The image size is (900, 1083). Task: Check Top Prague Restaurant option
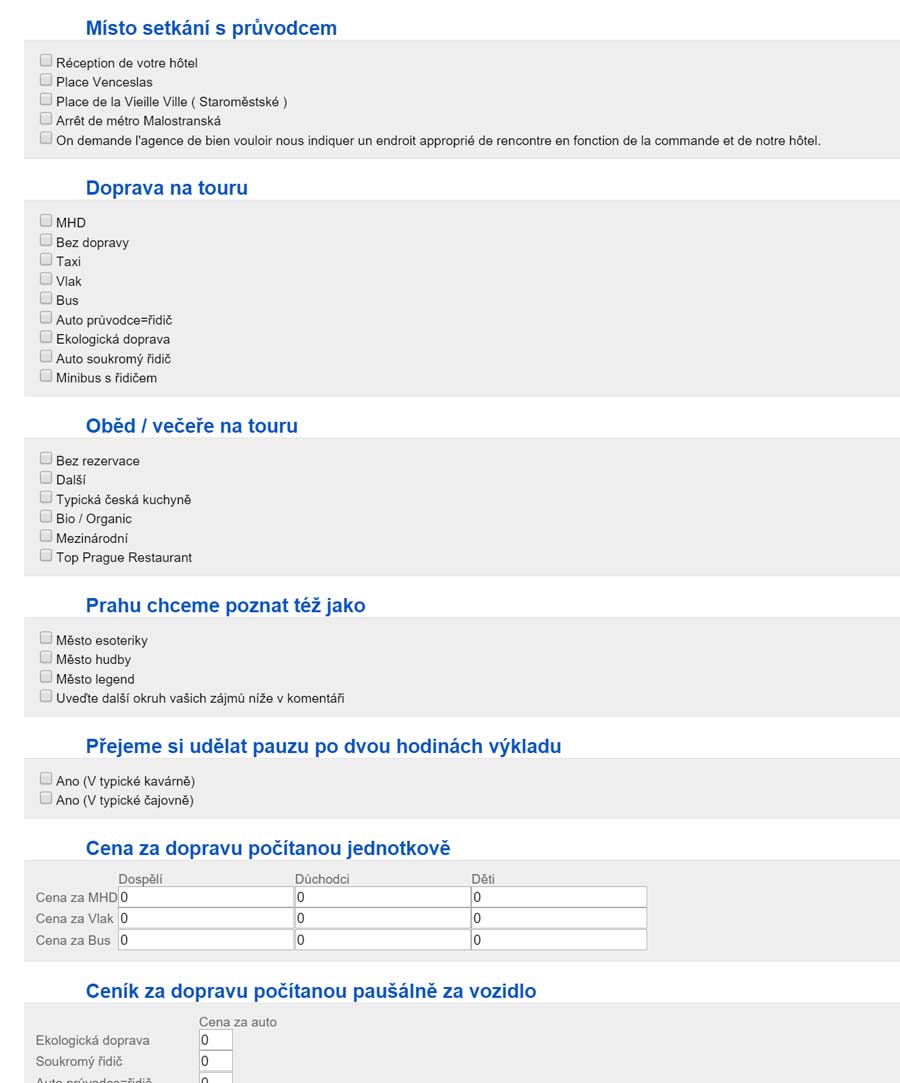pos(46,555)
